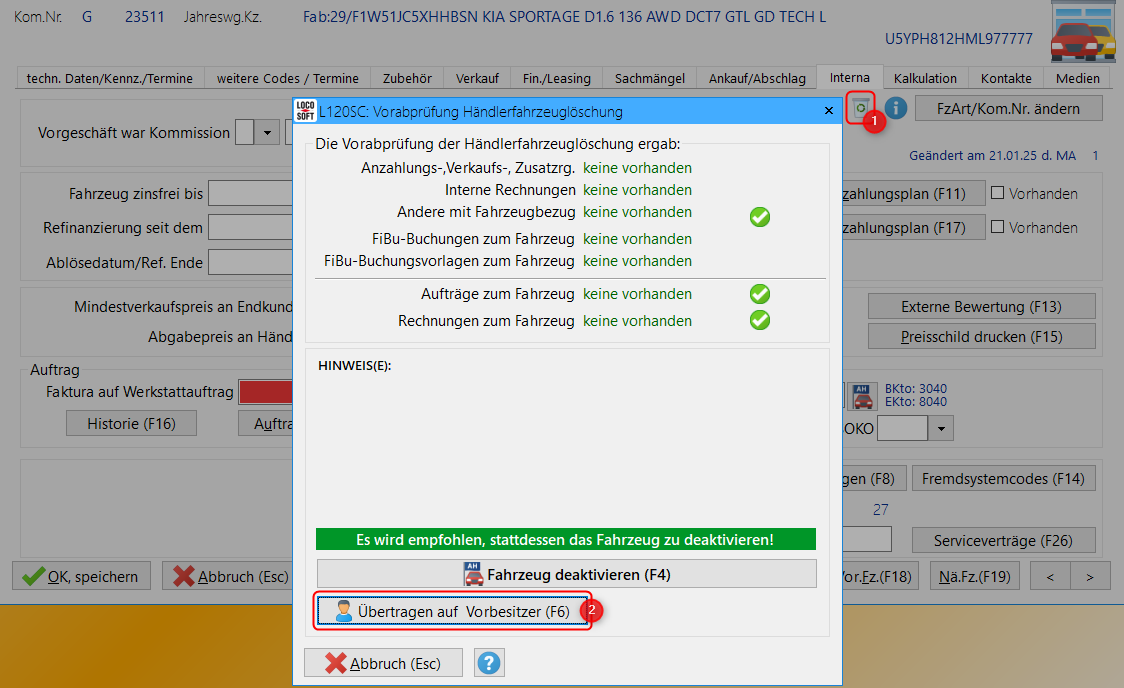Image resolution: width=1124 pixels, height=688 pixels.
Task: Select the Medien tab
Action: click(1077, 78)
